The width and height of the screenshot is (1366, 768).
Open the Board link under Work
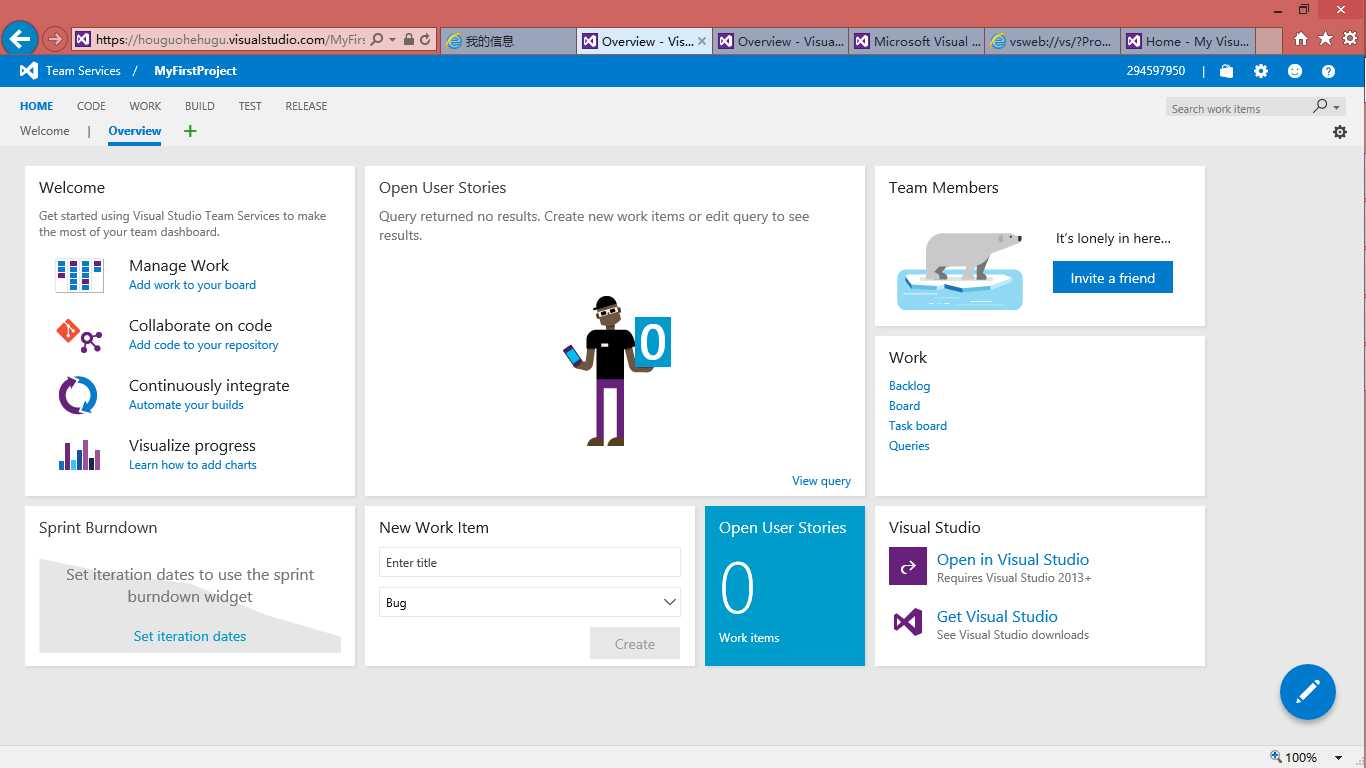pyautogui.click(x=904, y=406)
